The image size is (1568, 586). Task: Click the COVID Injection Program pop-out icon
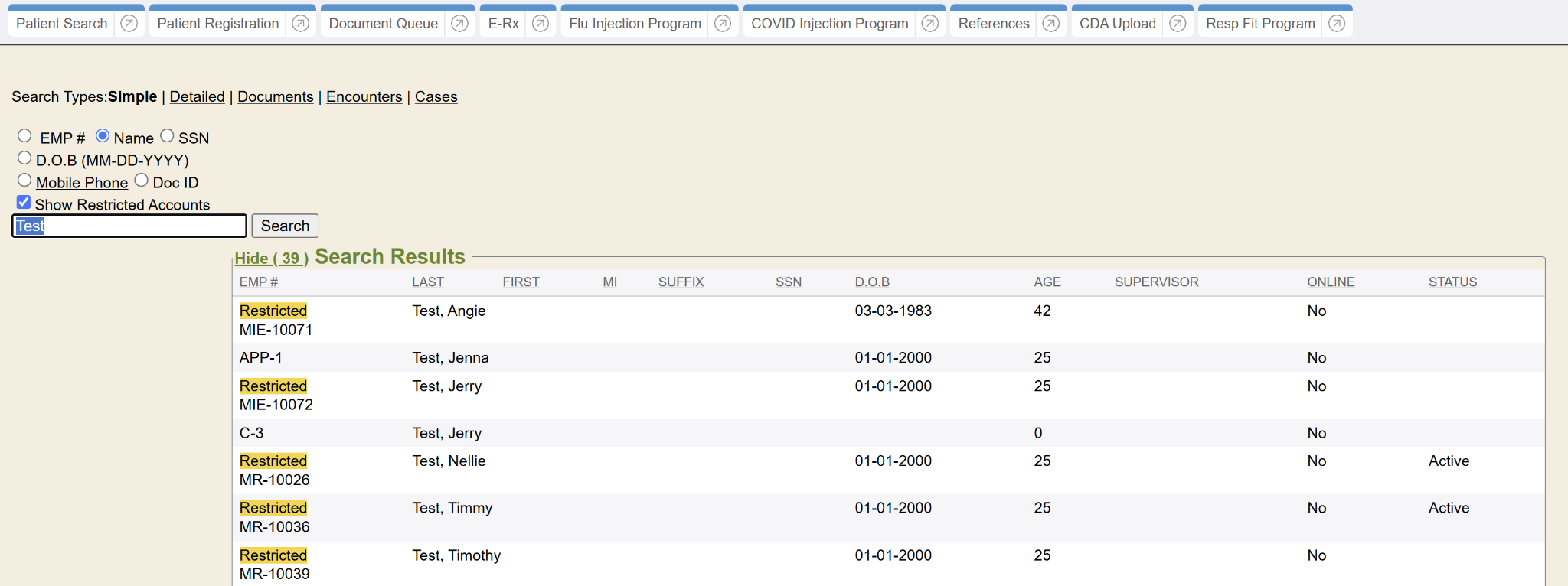click(930, 24)
